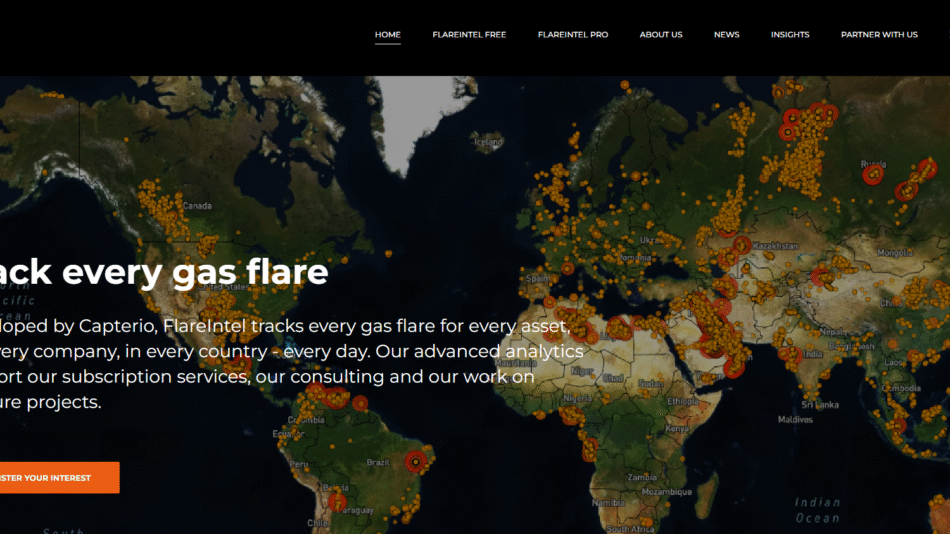Select INSIGHTS in the navigation bar

[x=790, y=35]
